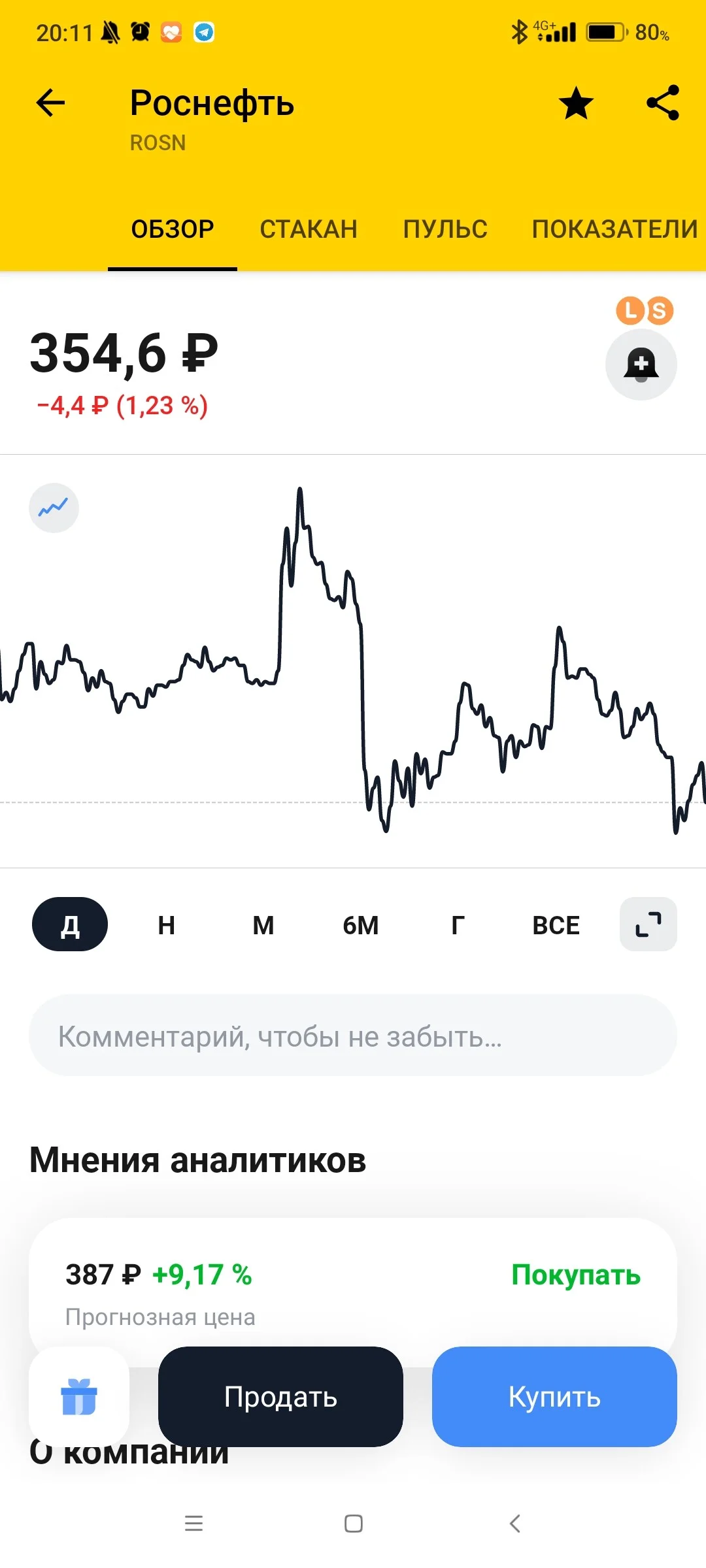The image size is (706, 1568).
Task: Open the ПОКАЗАТЕЛИ tab
Action: pyautogui.click(x=615, y=229)
